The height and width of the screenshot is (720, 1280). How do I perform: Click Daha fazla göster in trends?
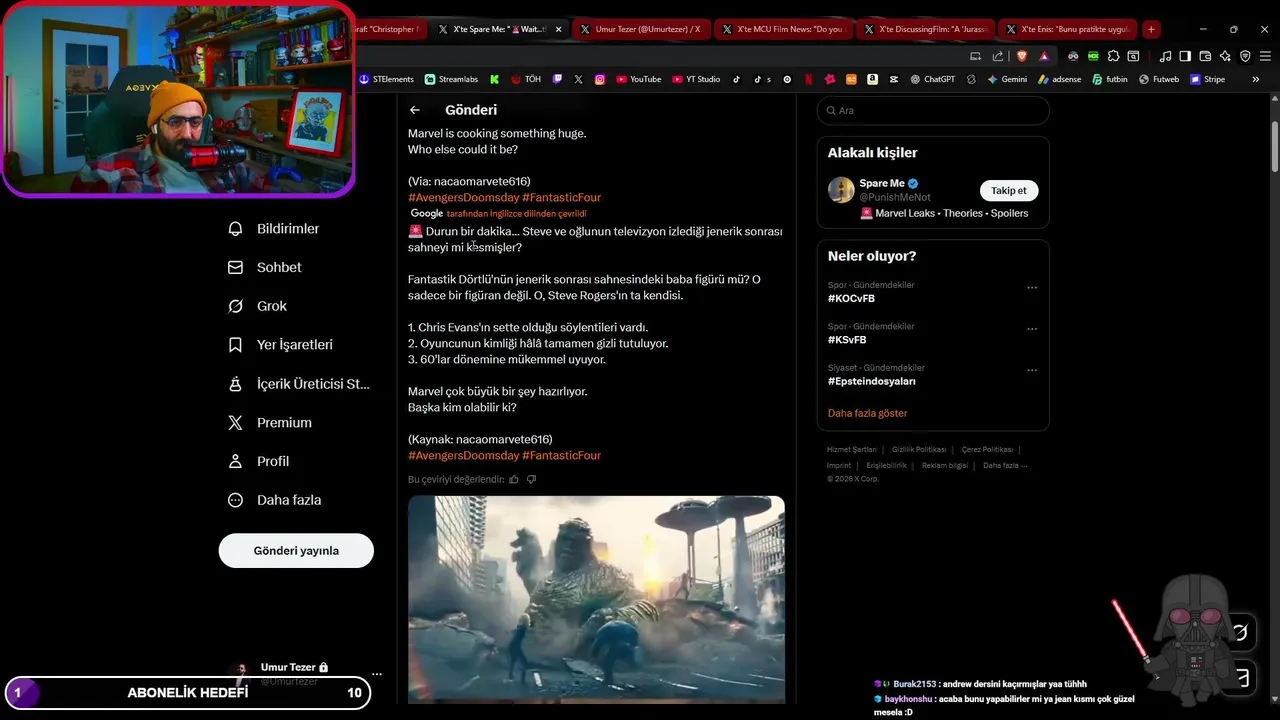coord(867,413)
